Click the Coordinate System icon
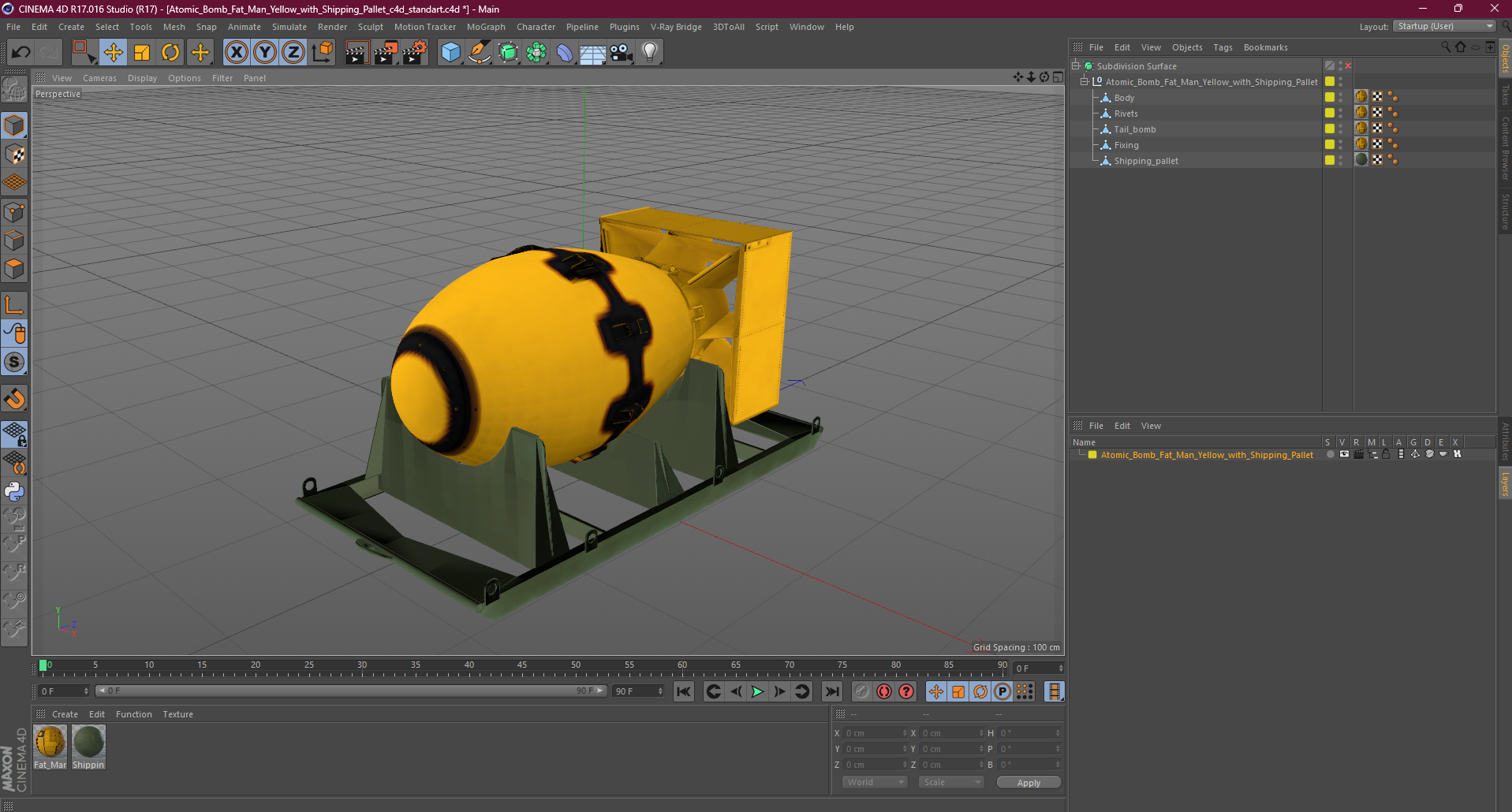 click(322, 53)
